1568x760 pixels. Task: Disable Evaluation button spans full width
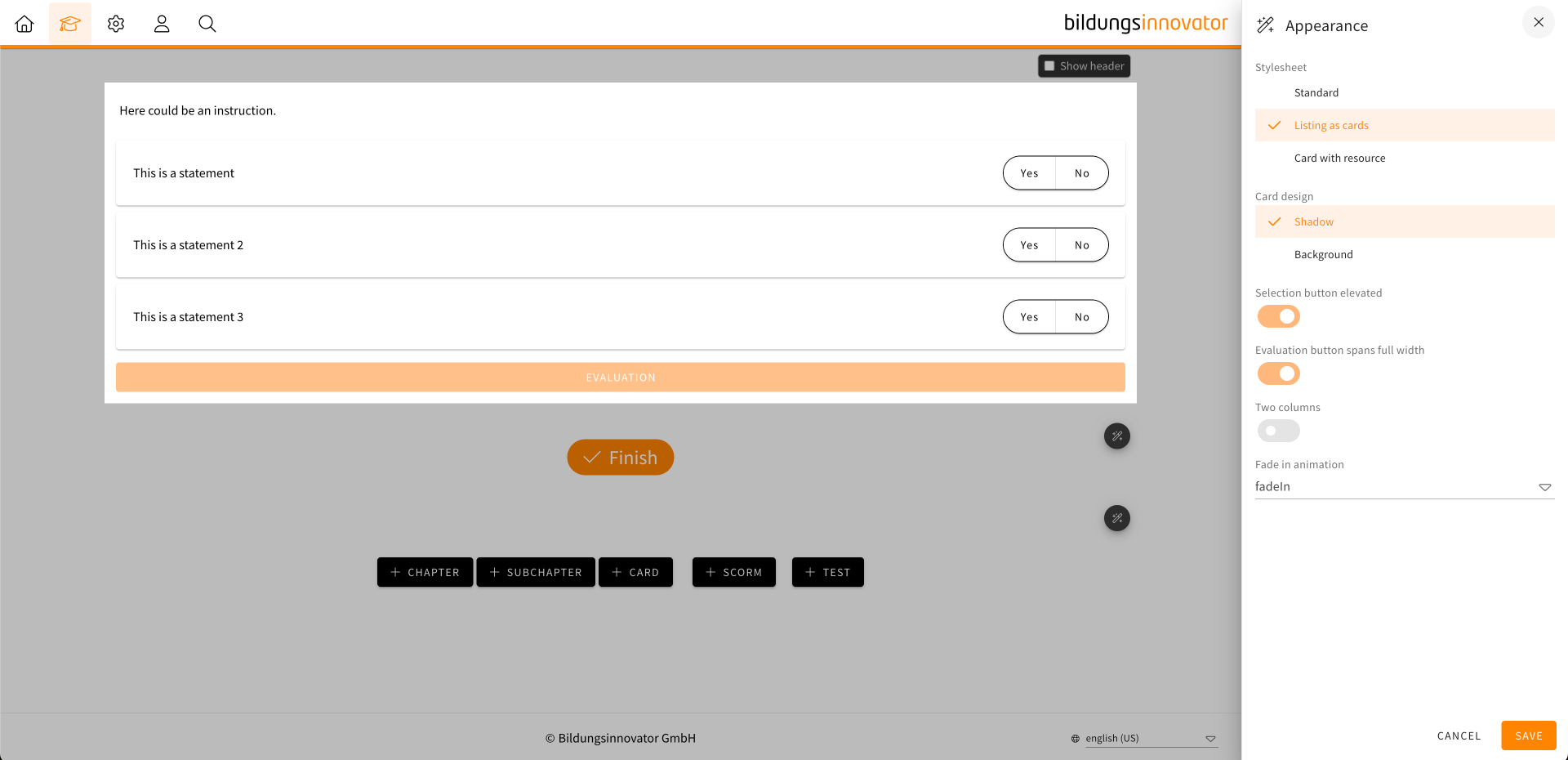(1278, 373)
